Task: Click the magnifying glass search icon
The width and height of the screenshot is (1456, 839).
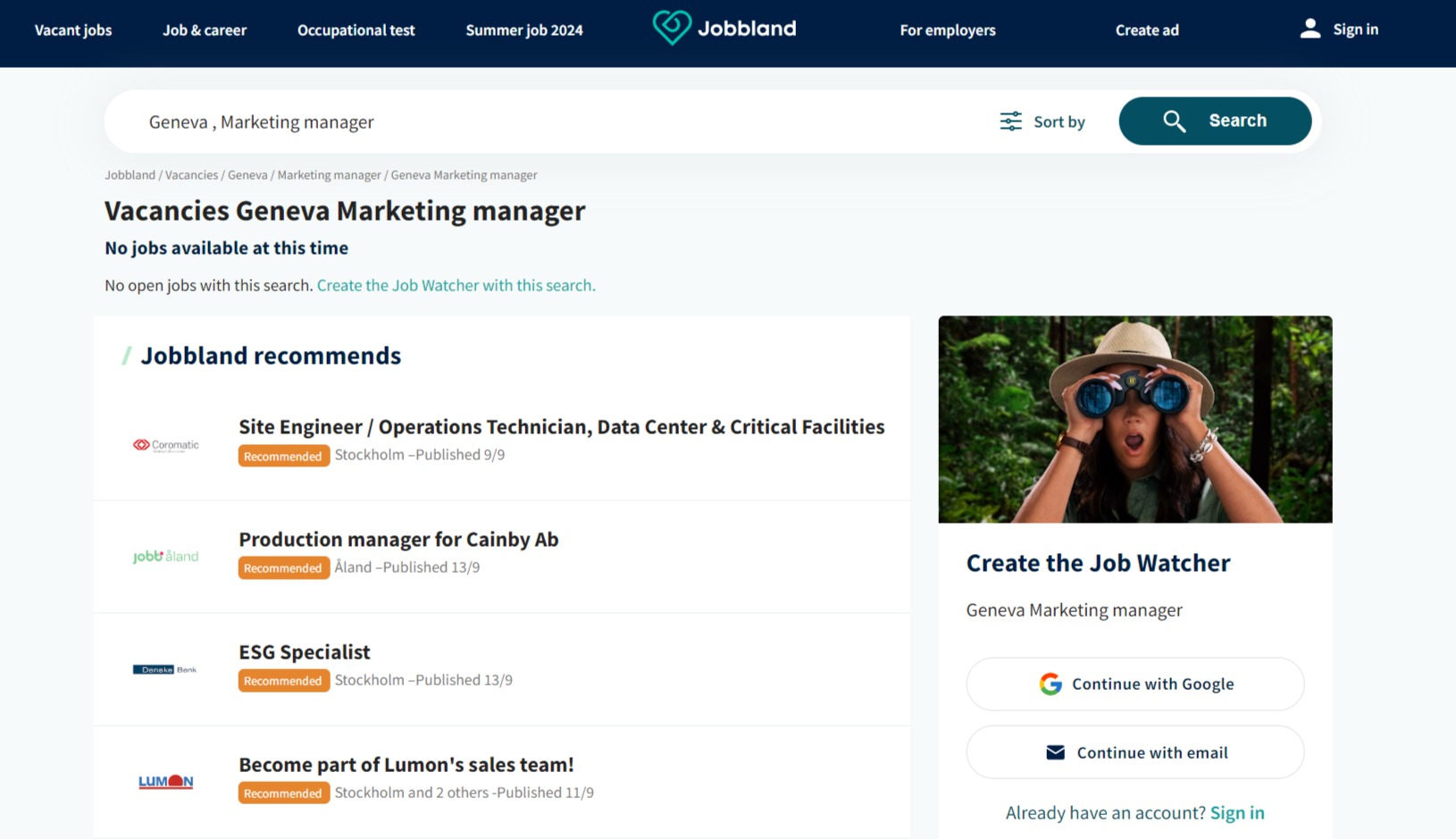Action: coord(1174,122)
